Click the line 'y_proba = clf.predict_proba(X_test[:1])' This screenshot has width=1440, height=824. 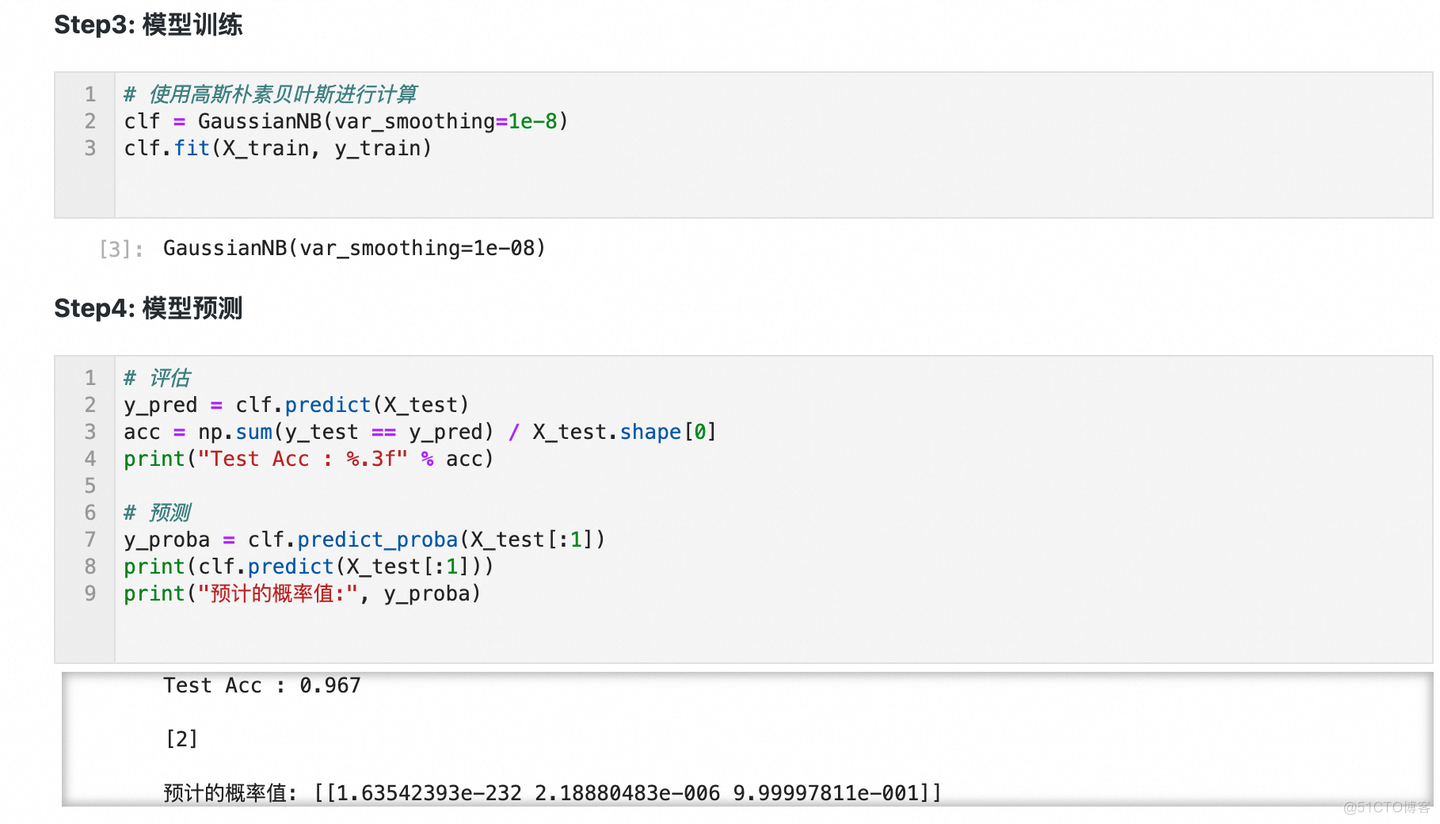365,540
